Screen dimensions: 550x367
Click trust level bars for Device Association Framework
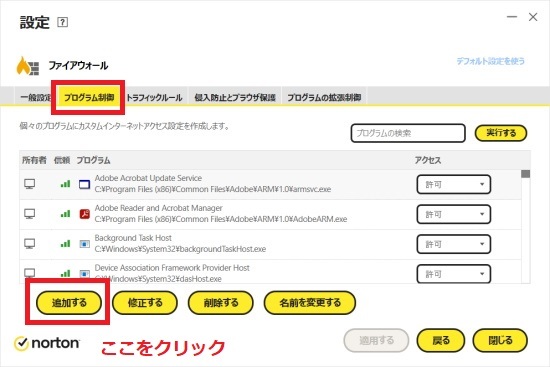click(x=65, y=273)
